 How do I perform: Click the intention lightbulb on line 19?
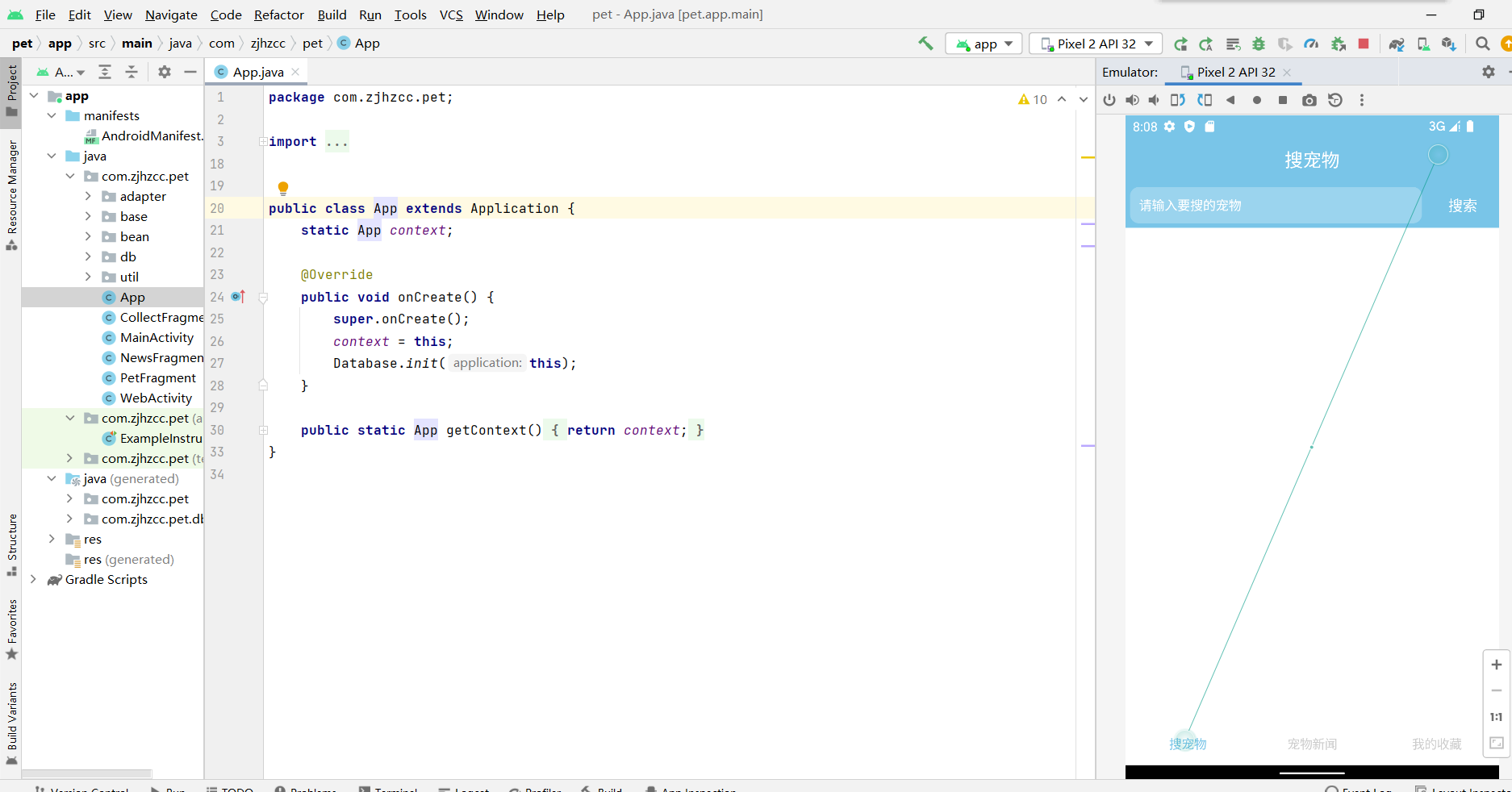pyautogui.click(x=283, y=188)
